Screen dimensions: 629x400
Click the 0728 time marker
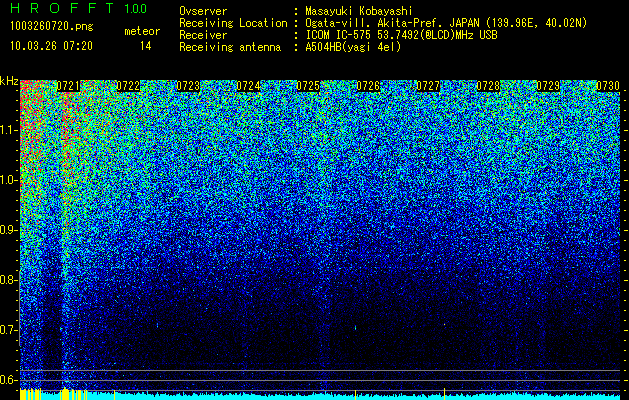pos(488,86)
